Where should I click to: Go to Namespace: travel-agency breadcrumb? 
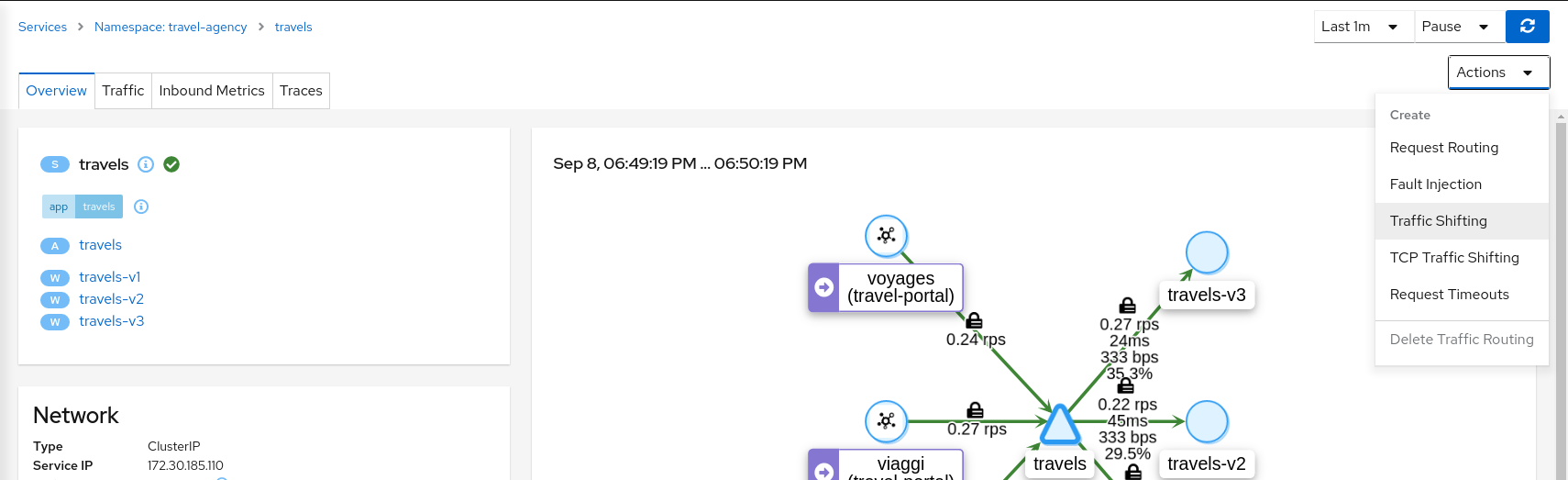[x=171, y=28]
